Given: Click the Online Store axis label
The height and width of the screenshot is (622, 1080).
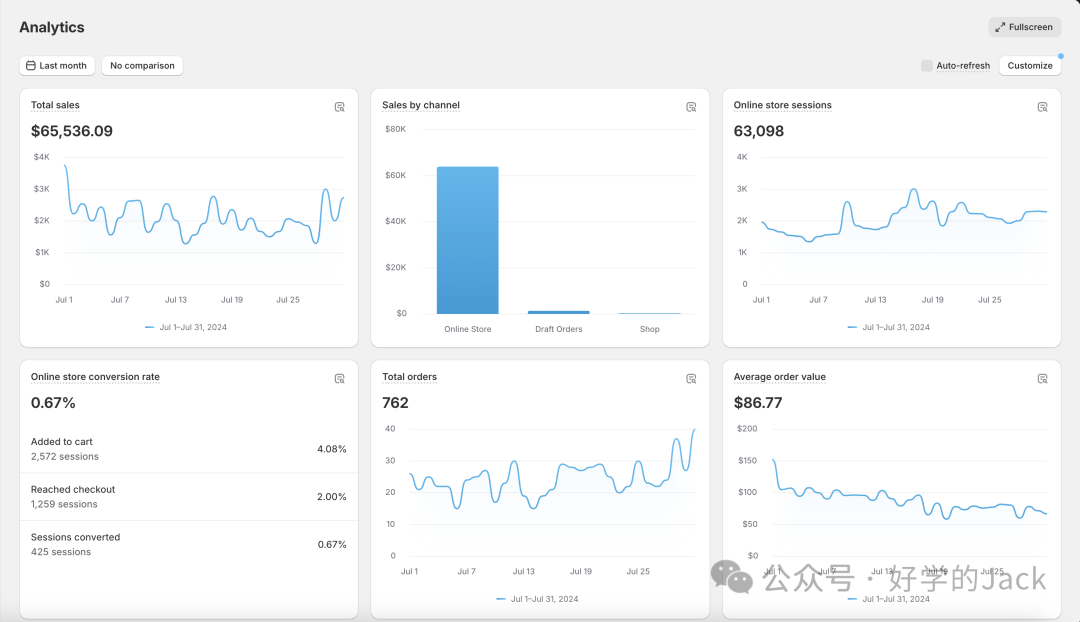Looking at the screenshot, I should pos(468,329).
